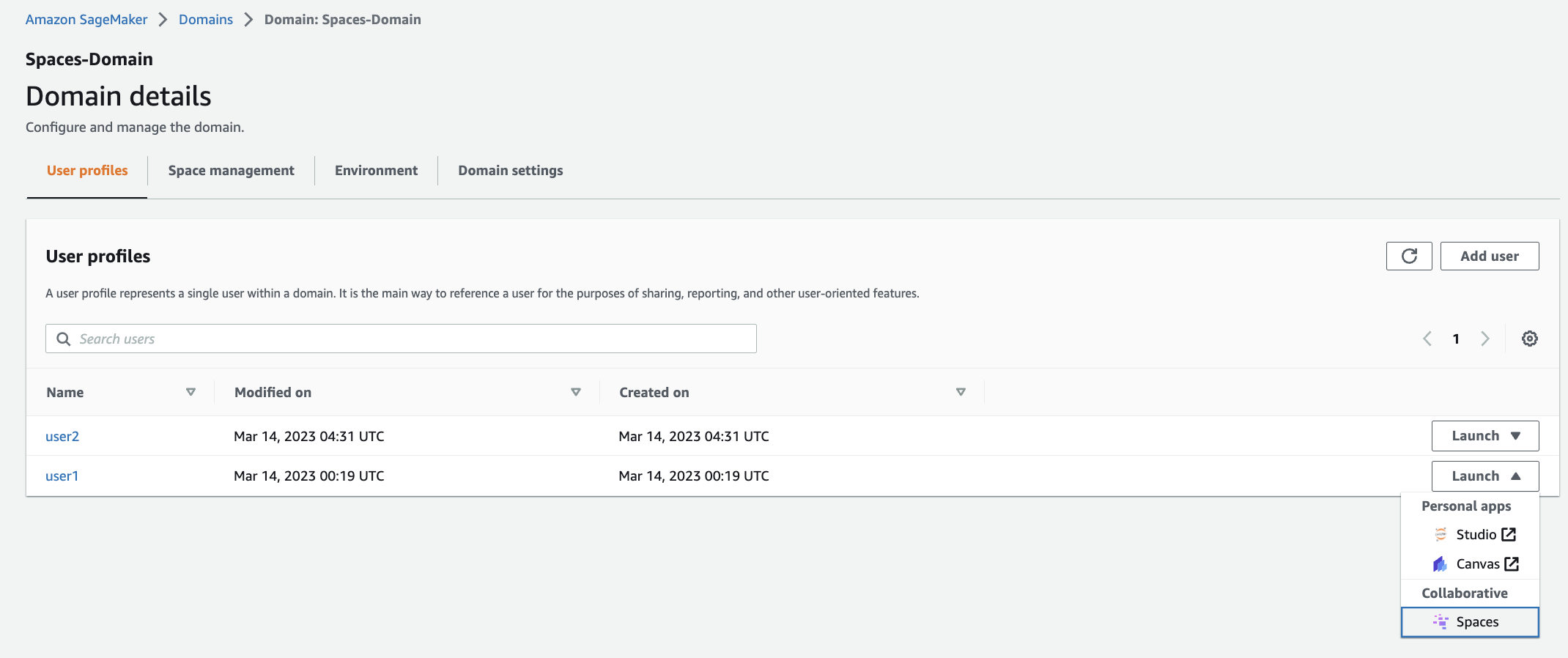Switch to Space management tab

(x=231, y=170)
